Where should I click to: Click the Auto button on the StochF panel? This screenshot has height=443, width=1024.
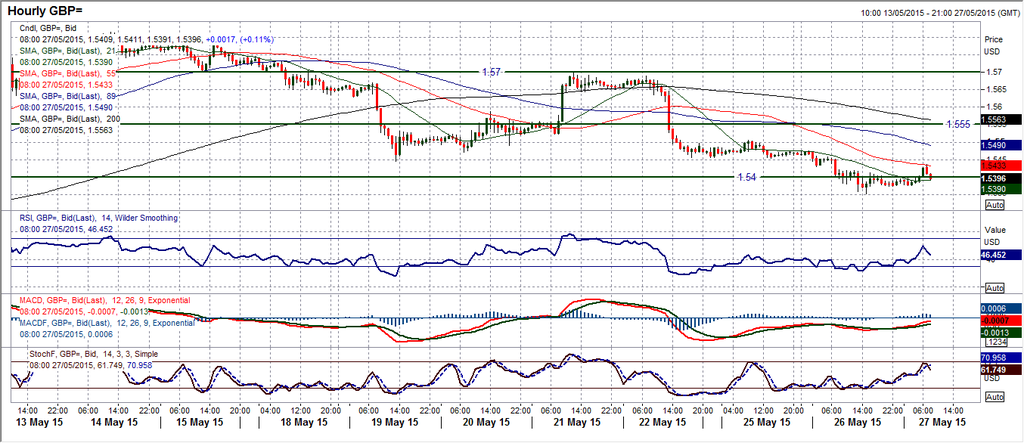click(995, 397)
